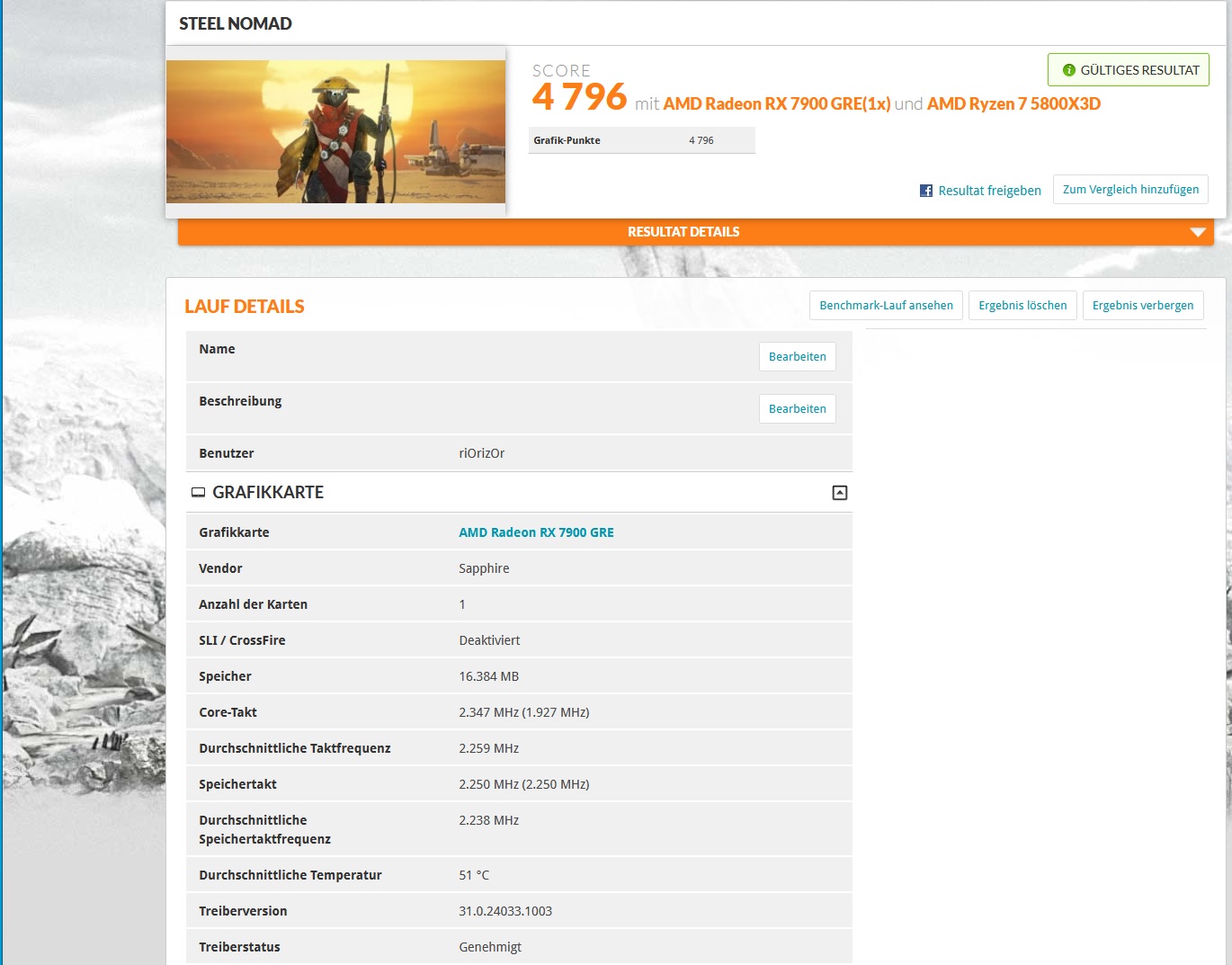
Task: Click the monitor icon beside Grafikkarte heading
Action: pos(198,493)
